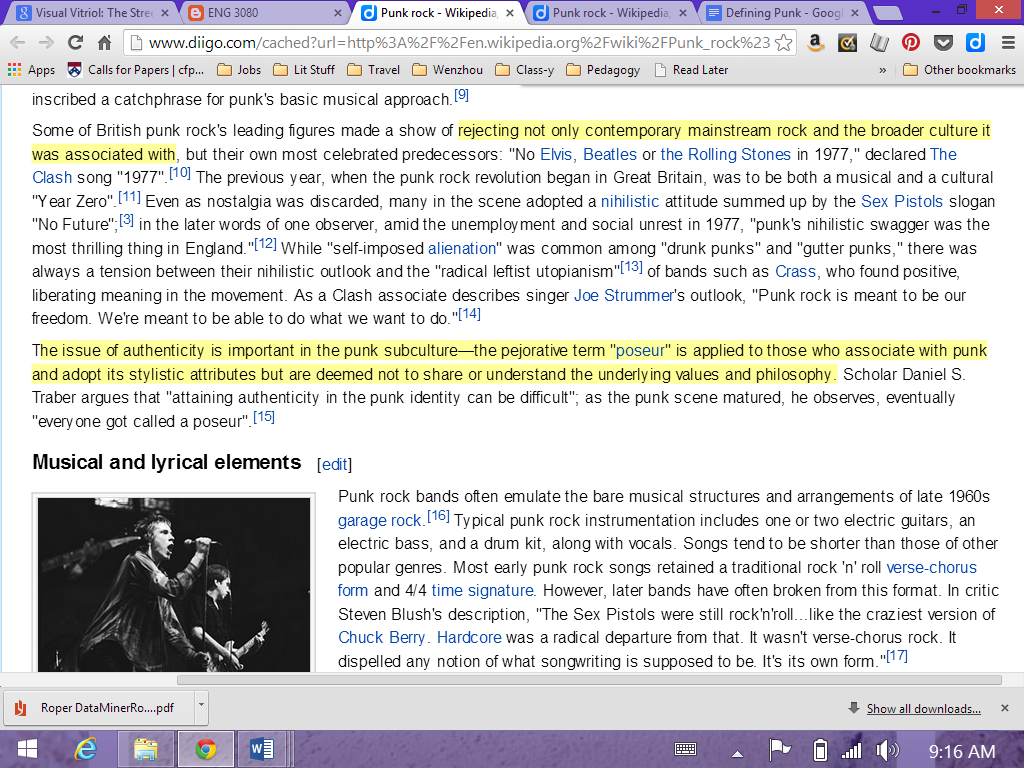Click the punk band performance photo
This screenshot has width=1024, height=768.
click(174, 584)
